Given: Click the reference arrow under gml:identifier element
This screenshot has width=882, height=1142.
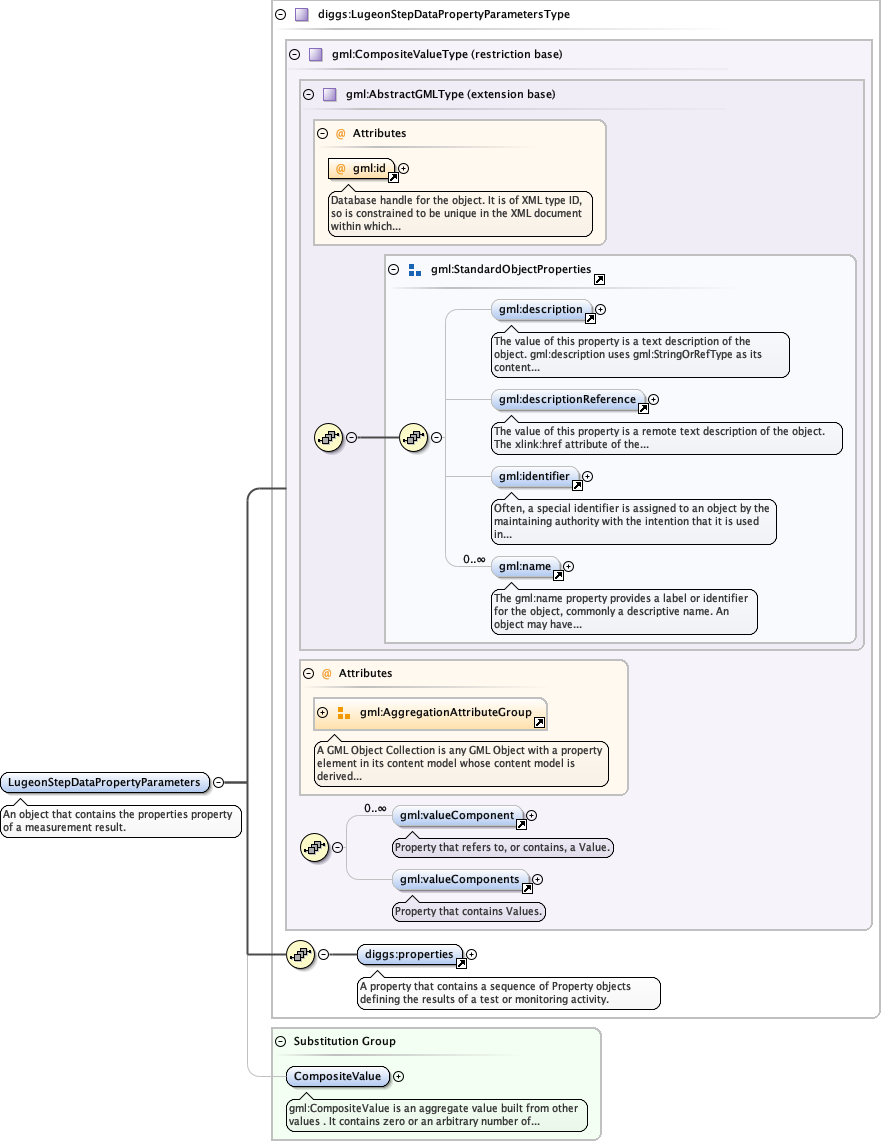Looking at the screenshot, I should pos(577,486).
